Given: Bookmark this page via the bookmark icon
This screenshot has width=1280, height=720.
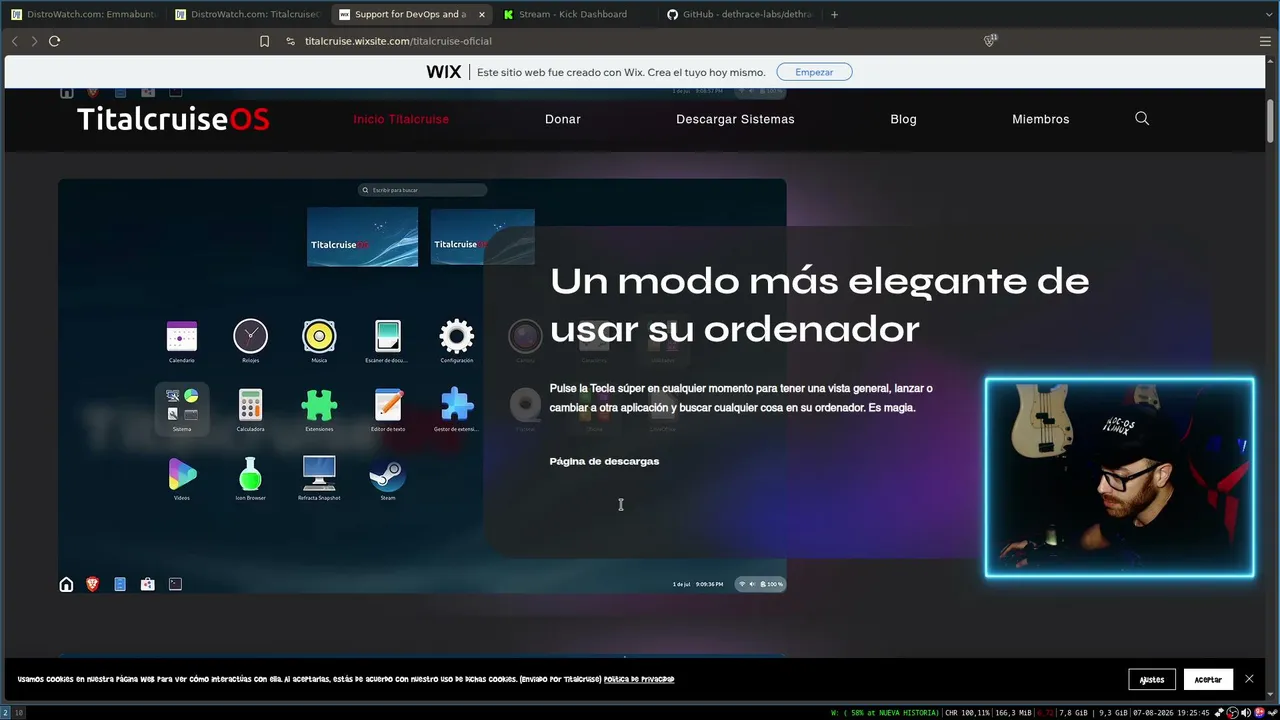Looking at the screenshot, I should pyautogui.click(x=264, y=41).
